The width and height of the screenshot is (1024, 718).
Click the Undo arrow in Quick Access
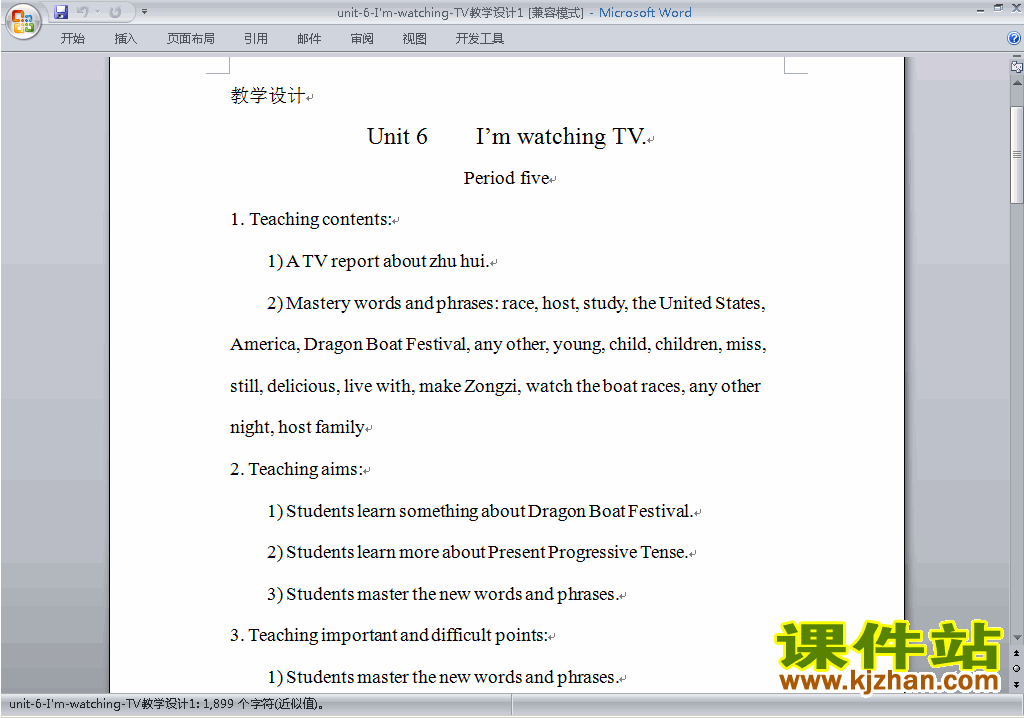click(82, 12)
